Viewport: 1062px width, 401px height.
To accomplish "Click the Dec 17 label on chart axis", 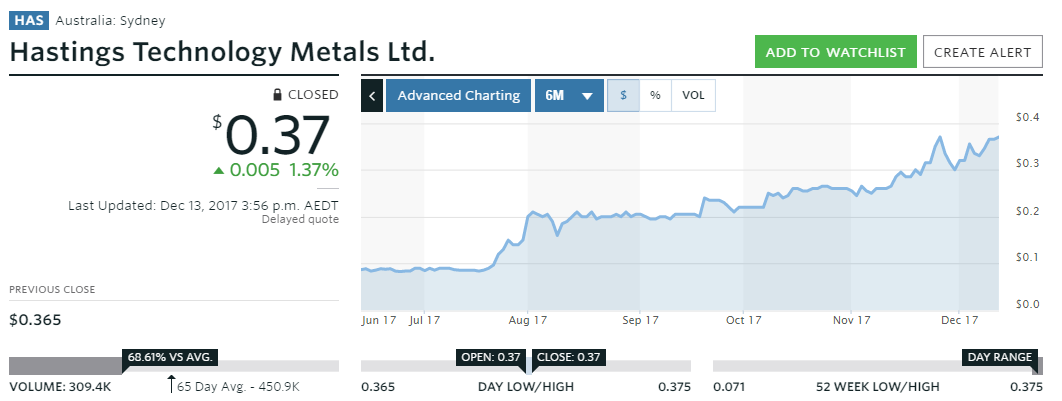I will tap(958, 320).
